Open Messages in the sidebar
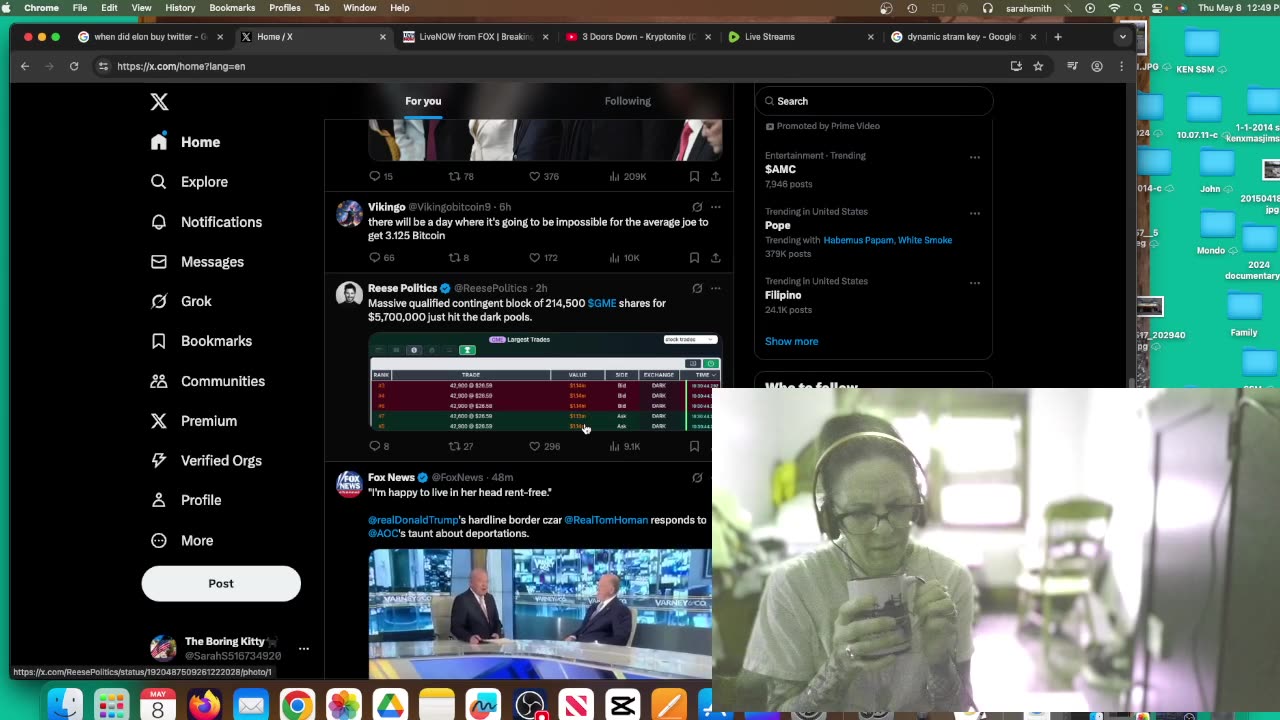 pyautogui.click(x=197, y=262)
